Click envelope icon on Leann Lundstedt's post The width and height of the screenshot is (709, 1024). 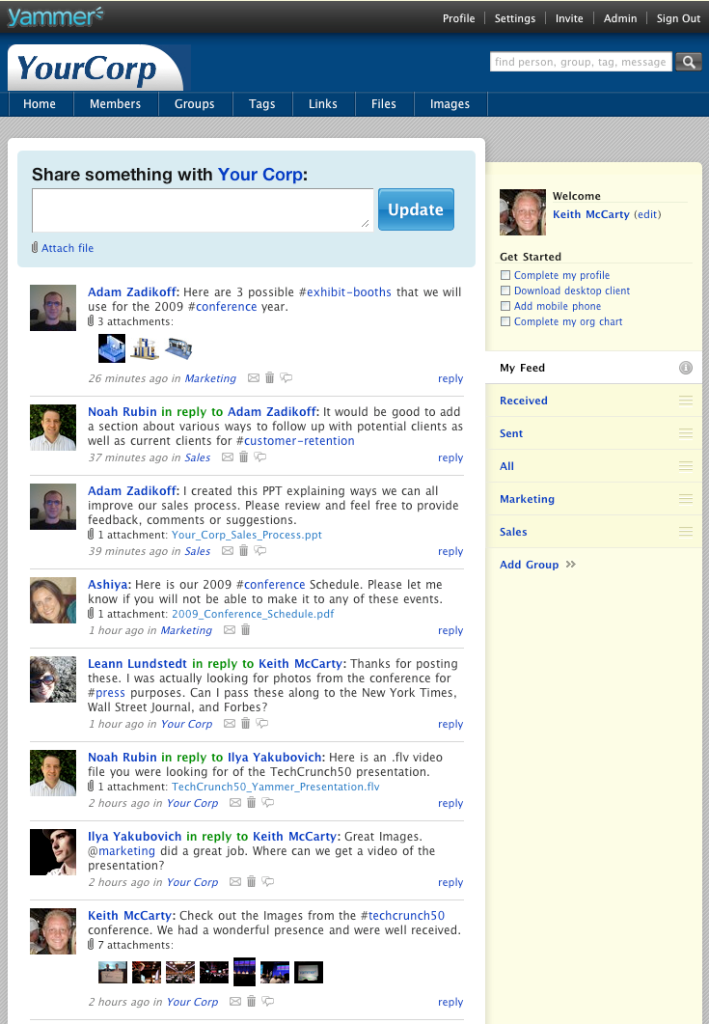point(229,723)
